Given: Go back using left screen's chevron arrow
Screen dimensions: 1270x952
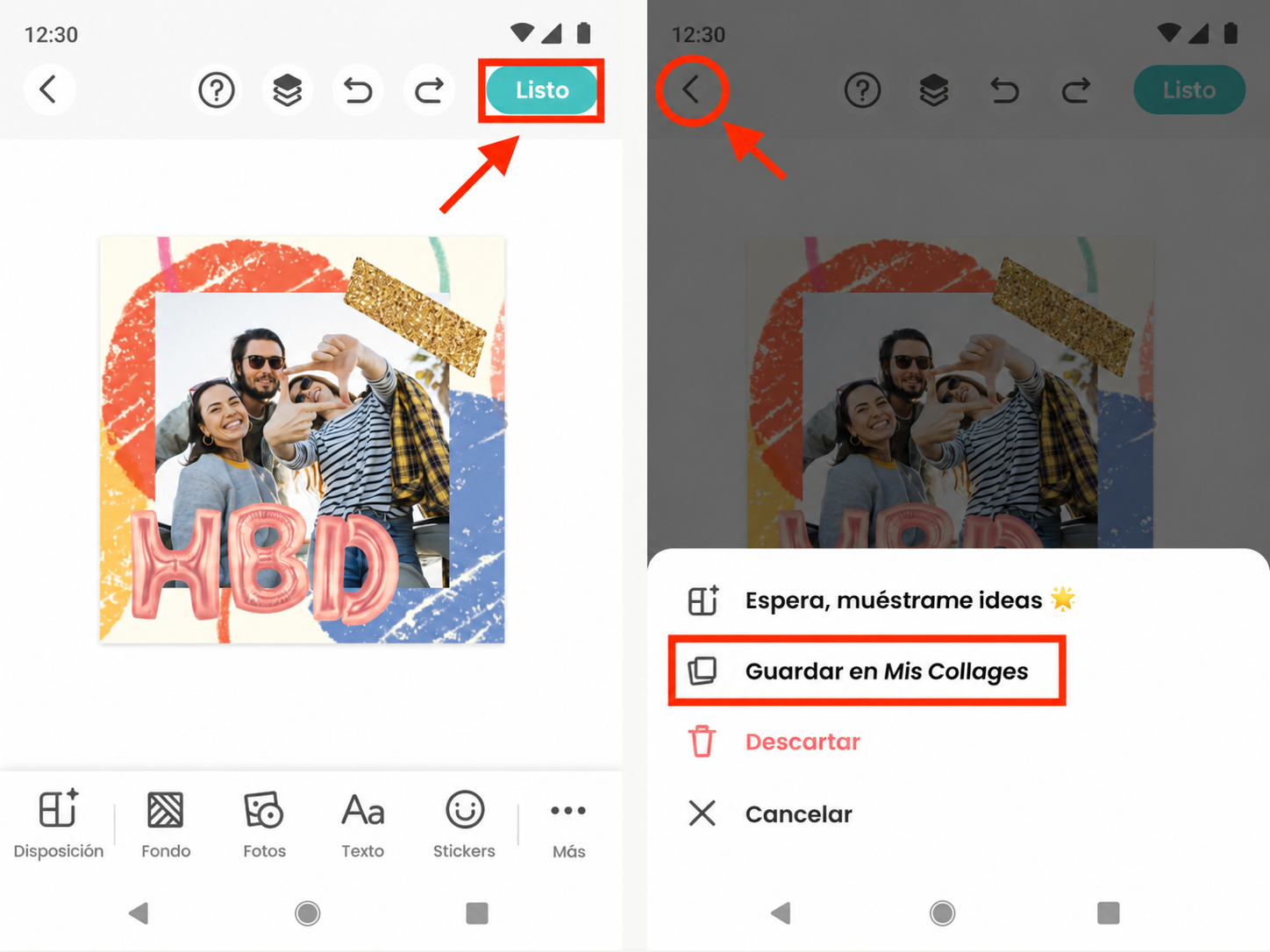Looking at the screenshot, I should pos(49,89).
